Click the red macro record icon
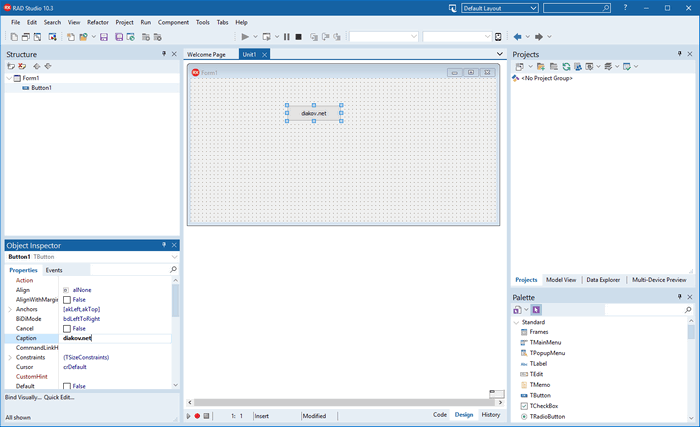Viewport: 700px width, 427px height. point(197,415)
